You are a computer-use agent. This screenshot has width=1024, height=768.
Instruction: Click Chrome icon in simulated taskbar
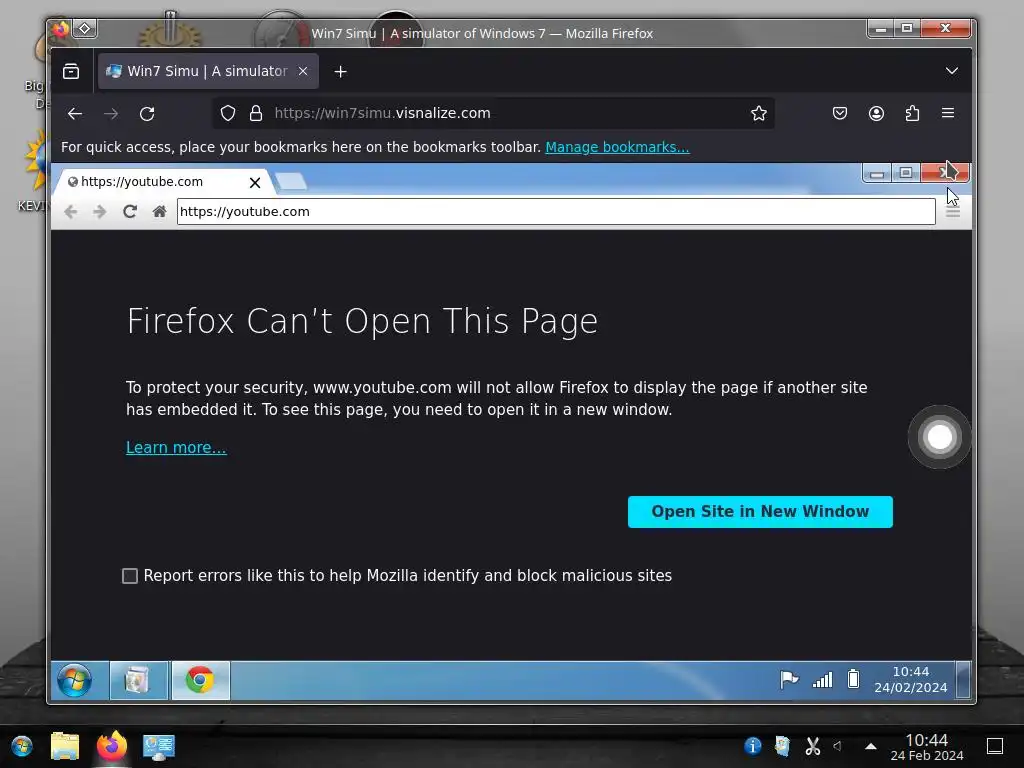(200, 680)
